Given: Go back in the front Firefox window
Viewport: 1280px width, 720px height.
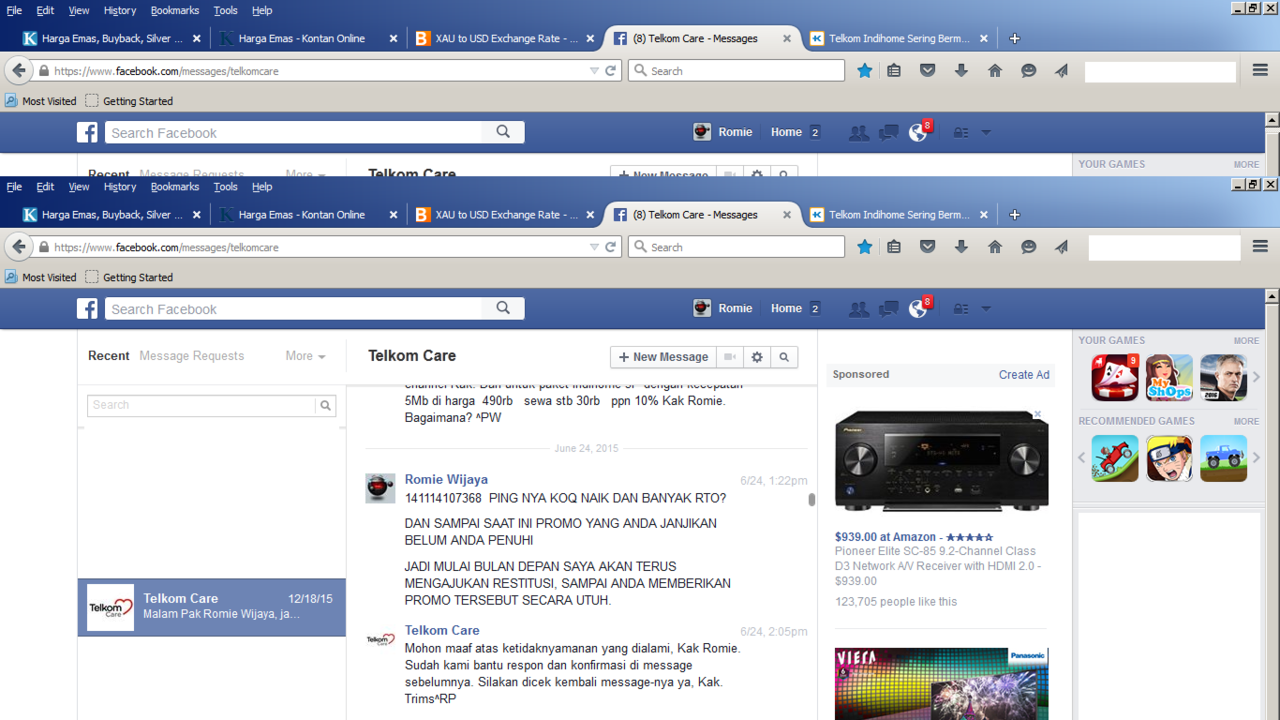Looking at the screenshot, I should tap(18, 247).
